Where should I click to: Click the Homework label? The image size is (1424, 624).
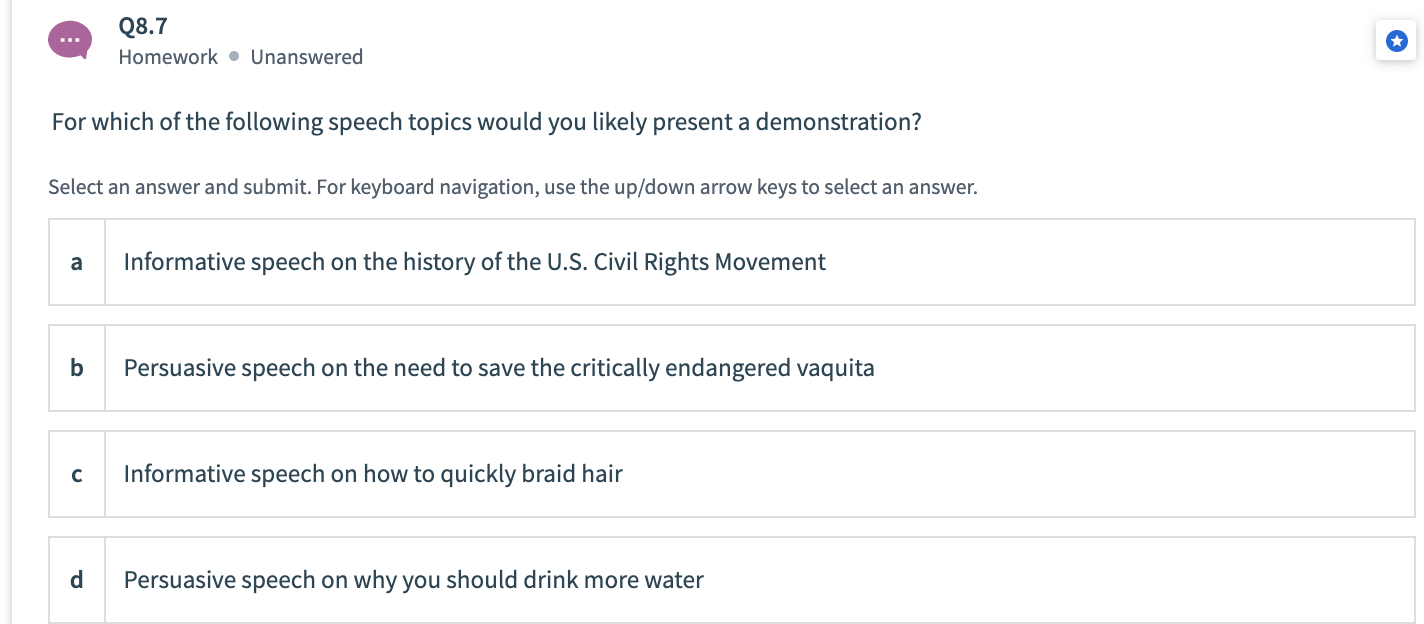coord(168,57)
